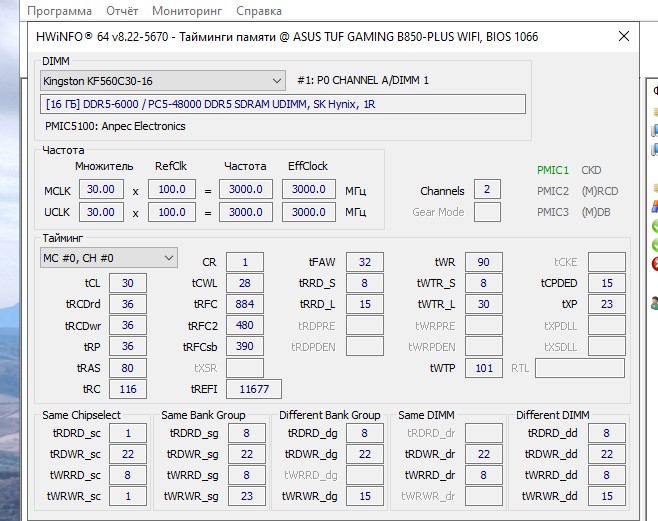Screen dimensions: 658x521
Task: Click the PMIC2 label
Action: 553,191
